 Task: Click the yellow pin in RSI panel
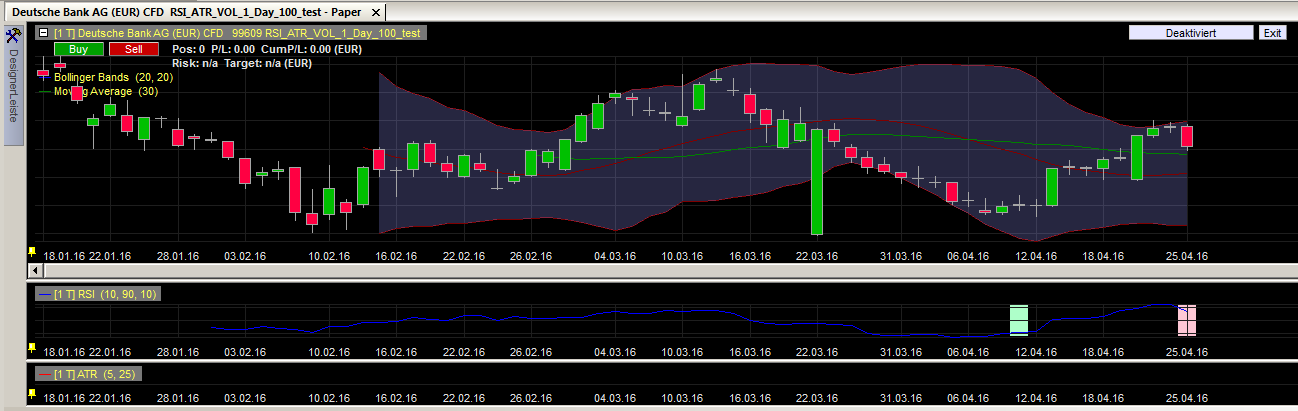point(32,347)
